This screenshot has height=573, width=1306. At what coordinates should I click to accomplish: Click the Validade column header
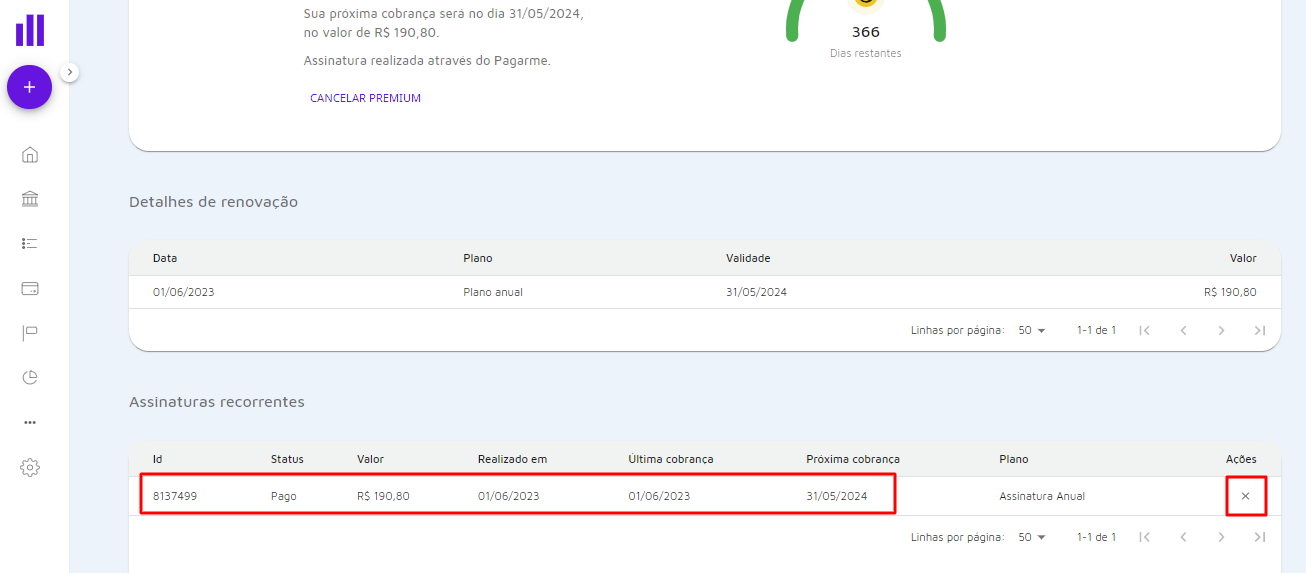point(748,258)
